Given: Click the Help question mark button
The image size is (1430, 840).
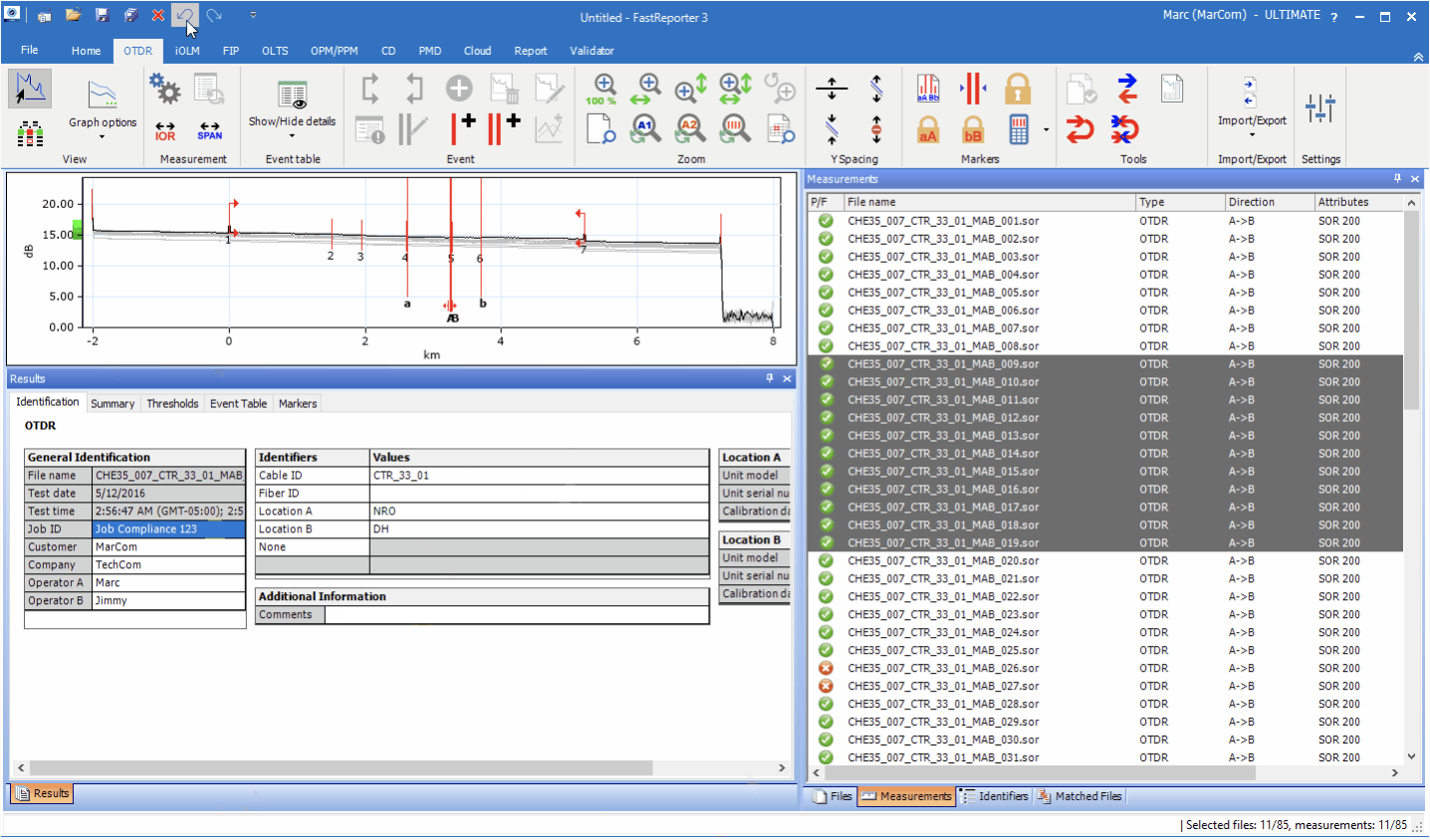Looking at the screenshot, I should coord(1333,17).
